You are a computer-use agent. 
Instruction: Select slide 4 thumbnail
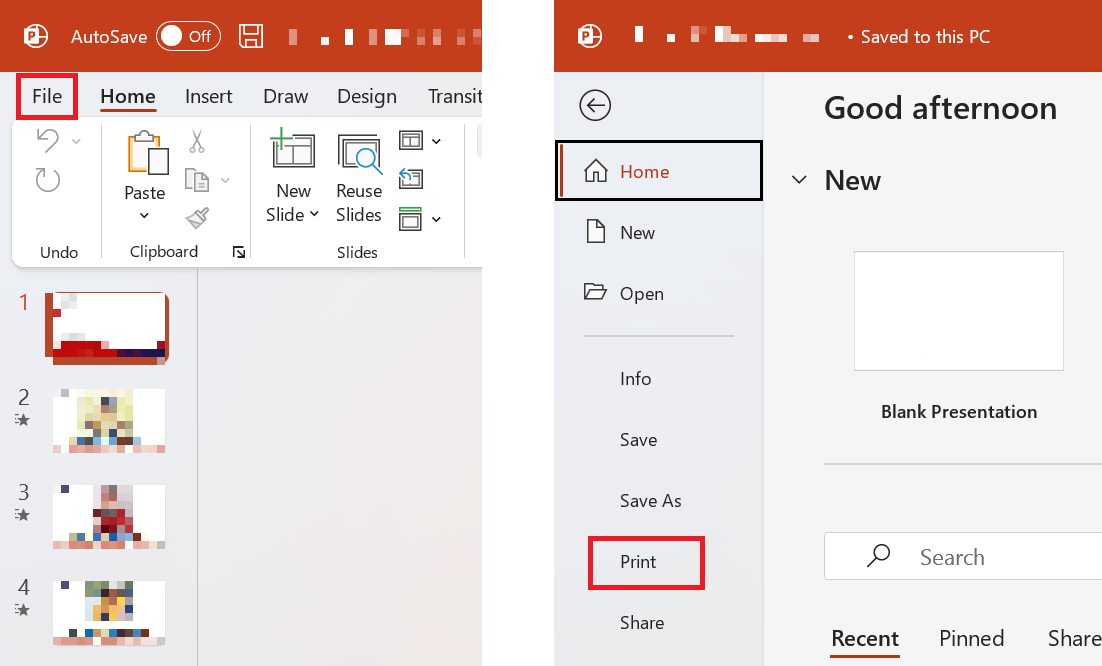[x=109, y=613]
